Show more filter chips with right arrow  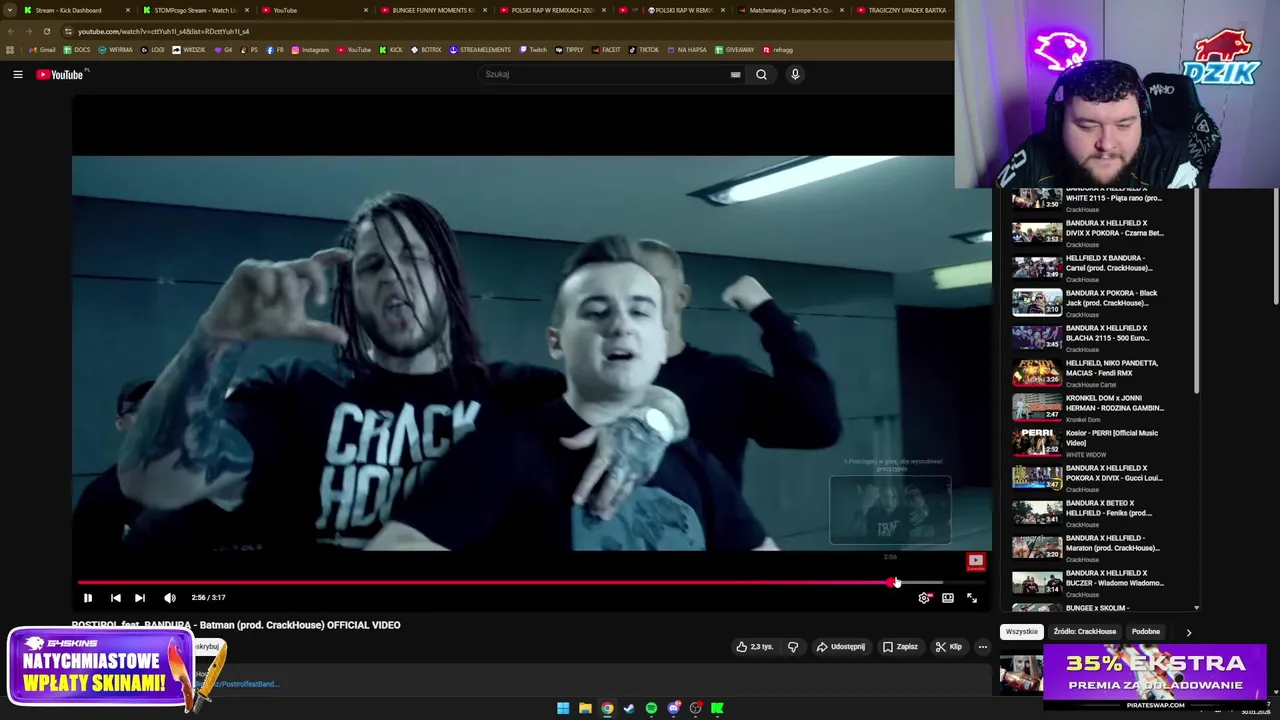click(1188, 632)
